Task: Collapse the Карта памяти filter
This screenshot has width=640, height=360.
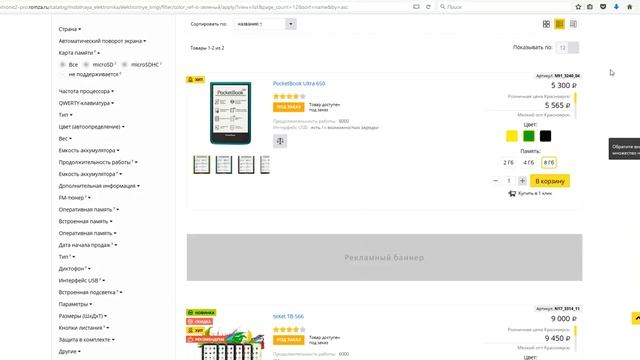Action: coord(79,53)
